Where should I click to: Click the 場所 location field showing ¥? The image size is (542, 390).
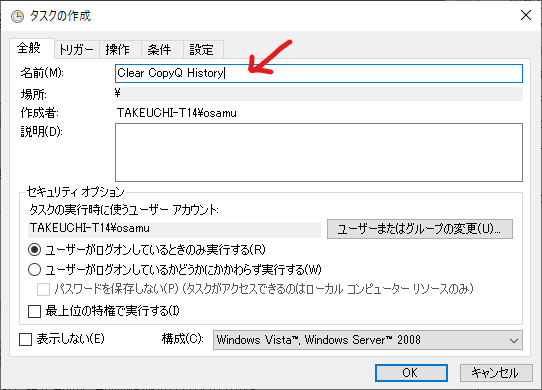(x=319, y=94)
